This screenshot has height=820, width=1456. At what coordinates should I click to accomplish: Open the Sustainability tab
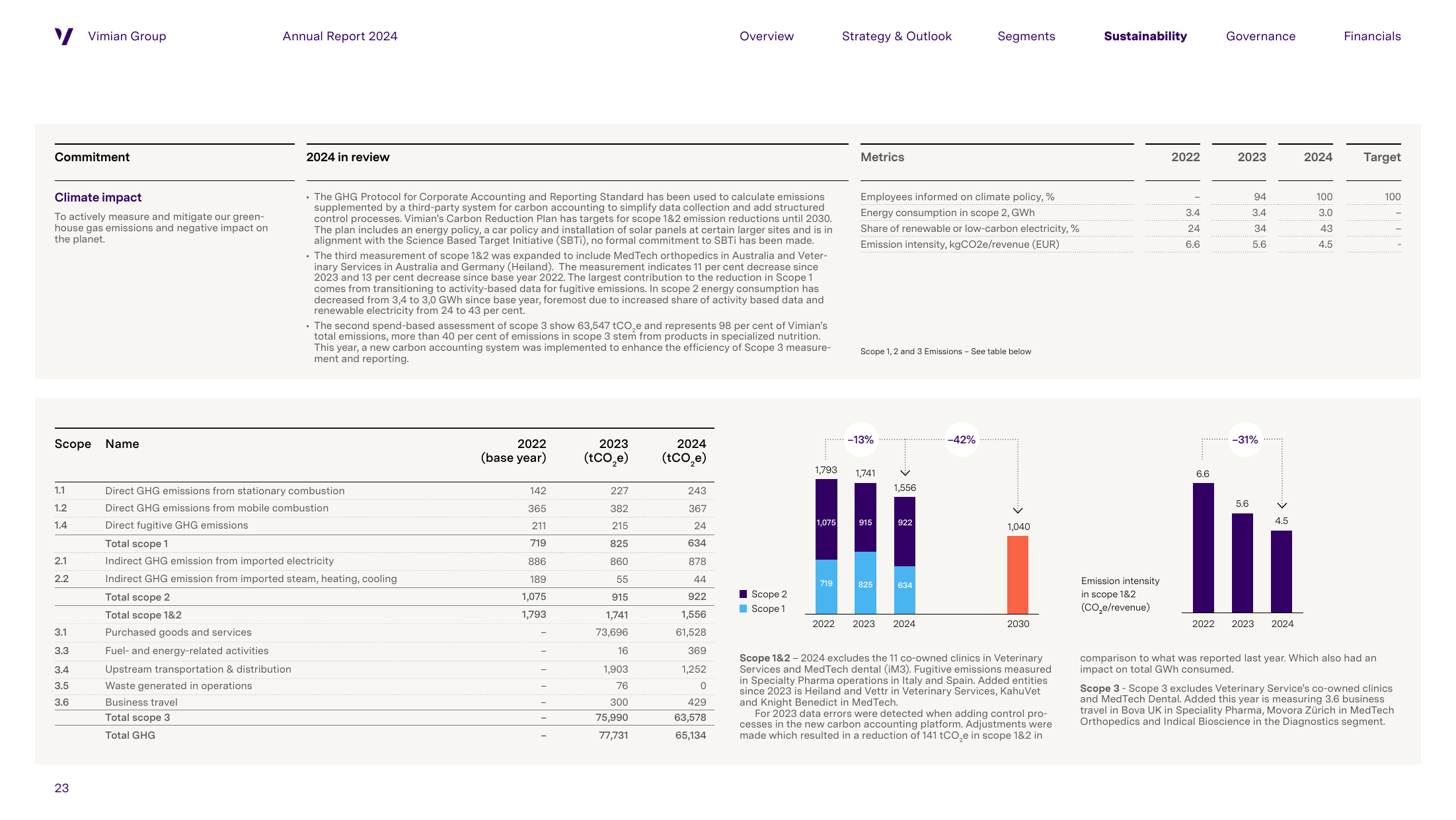tap(1145, 36)
